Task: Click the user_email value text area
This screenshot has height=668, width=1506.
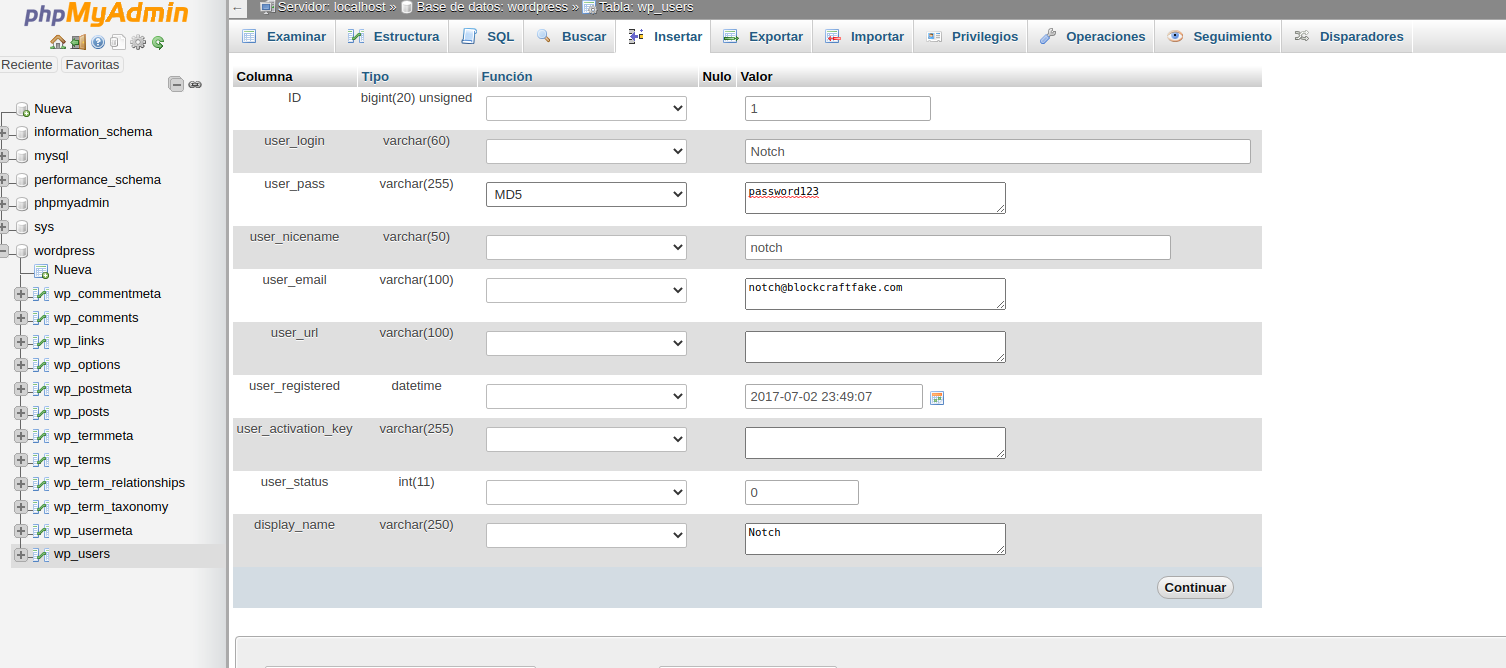Action: tap(875, 294)
